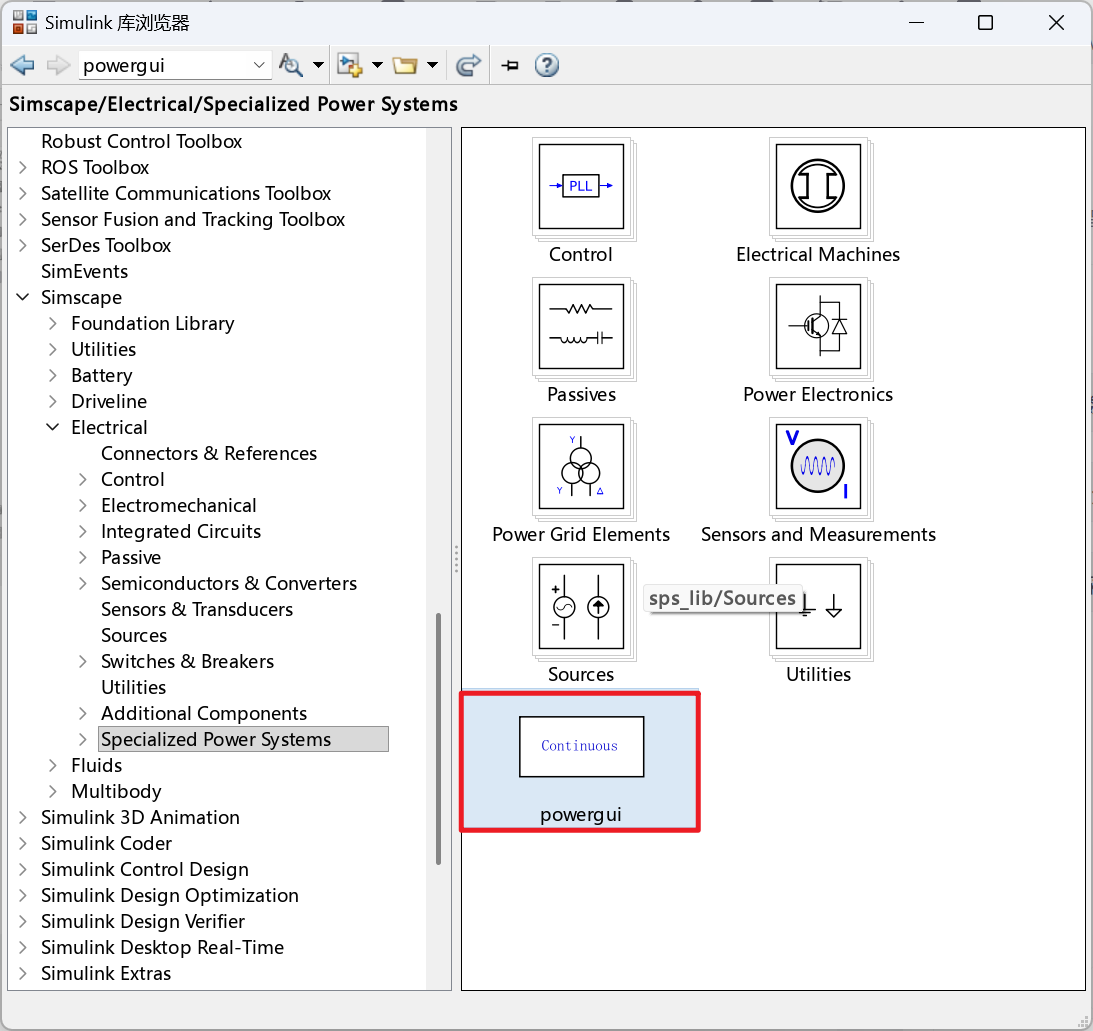Viewport: 1093px width, 1031px height.
Task: Click the back navigation arrow
Action: [x=22, y=66]
